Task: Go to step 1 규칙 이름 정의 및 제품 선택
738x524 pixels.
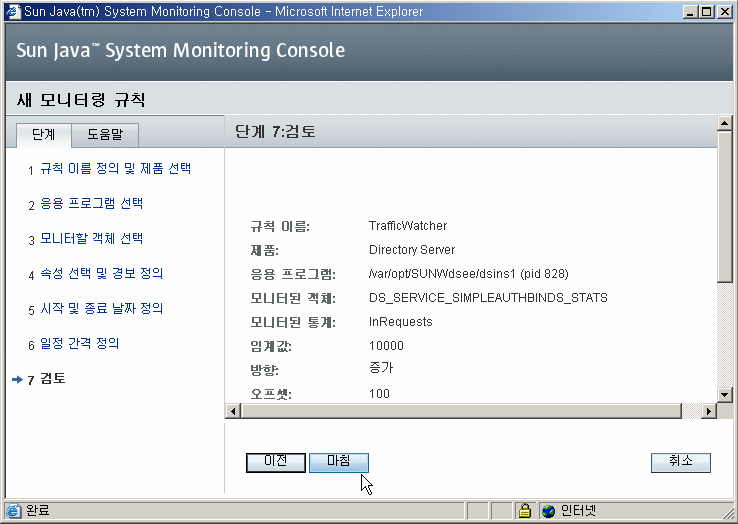Action: pos(115,169)
